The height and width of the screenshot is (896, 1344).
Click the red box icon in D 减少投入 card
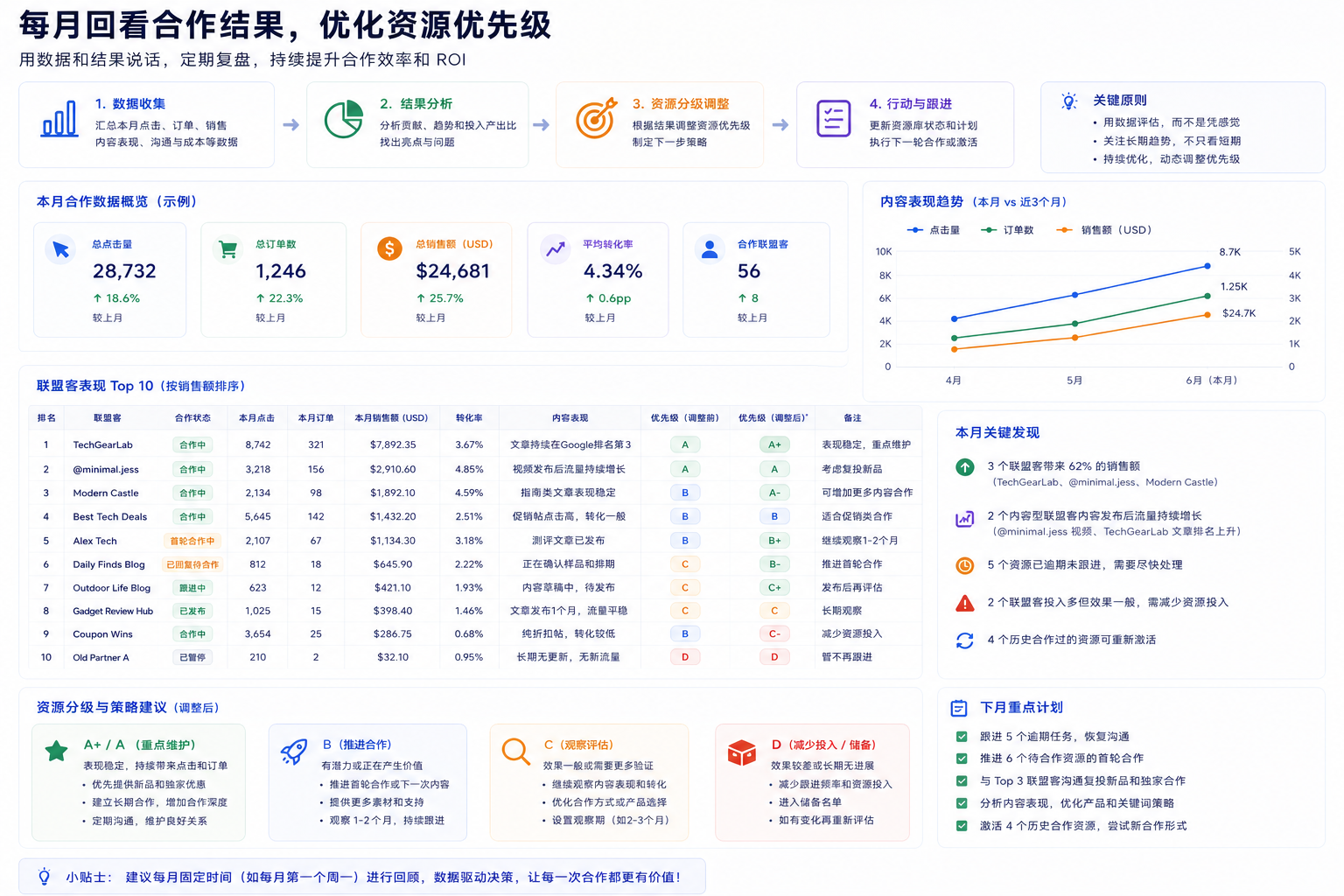click(x=742, y=752)
